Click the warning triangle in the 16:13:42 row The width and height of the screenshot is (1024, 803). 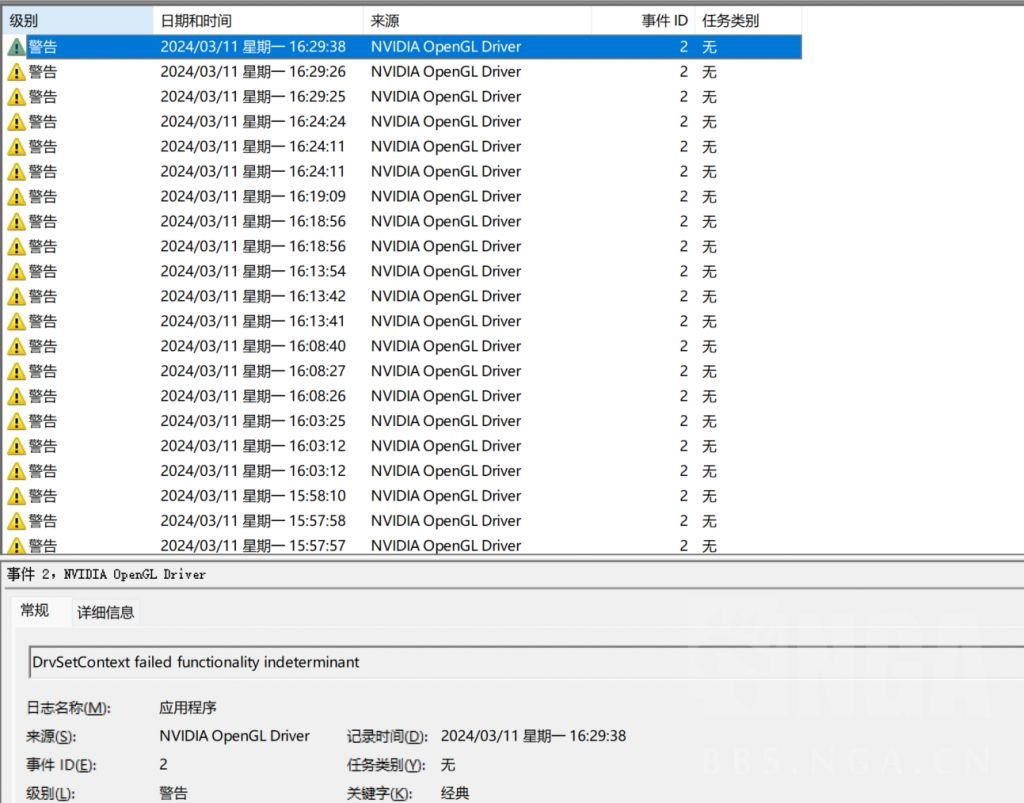tap(16, 297)
